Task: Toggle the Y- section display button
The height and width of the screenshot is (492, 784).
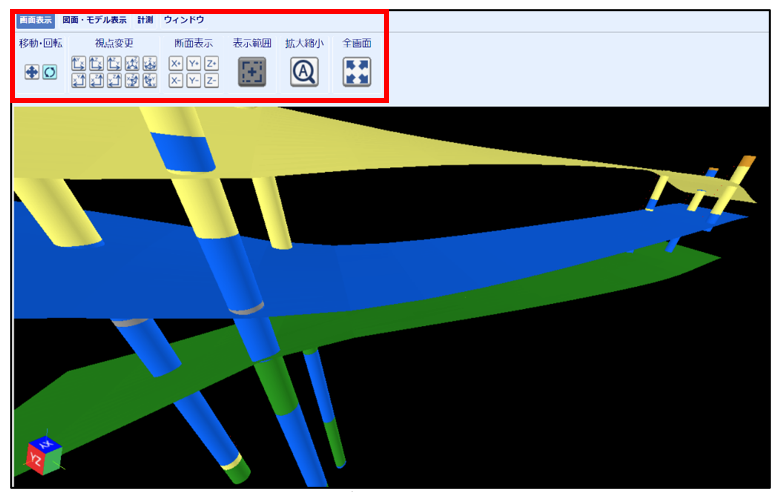Action: click(x=194, y=80)
